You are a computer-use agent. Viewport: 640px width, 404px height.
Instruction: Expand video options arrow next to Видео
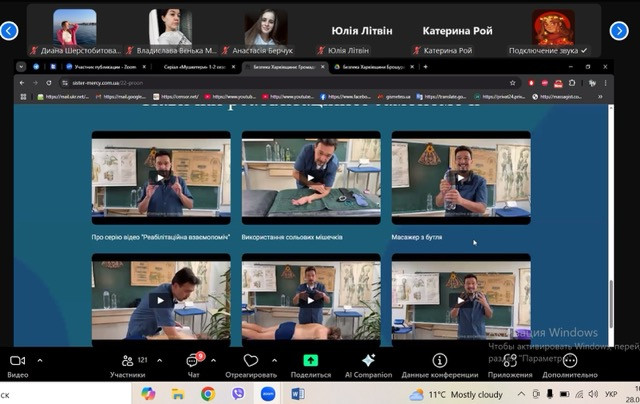pyautogui.click(x=40, y=360)
